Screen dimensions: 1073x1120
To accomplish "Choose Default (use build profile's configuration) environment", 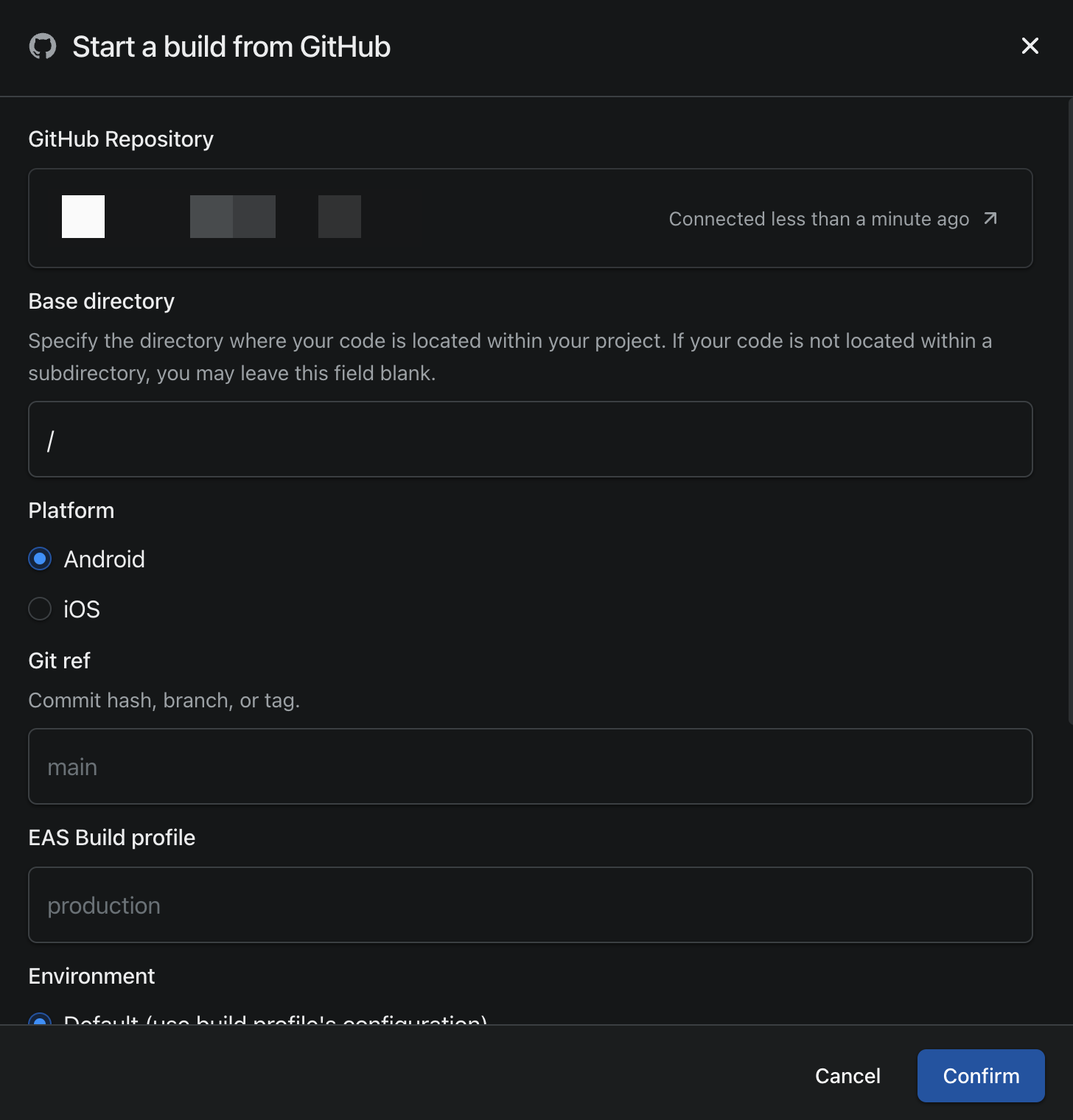I will [x=40, y=1021].
